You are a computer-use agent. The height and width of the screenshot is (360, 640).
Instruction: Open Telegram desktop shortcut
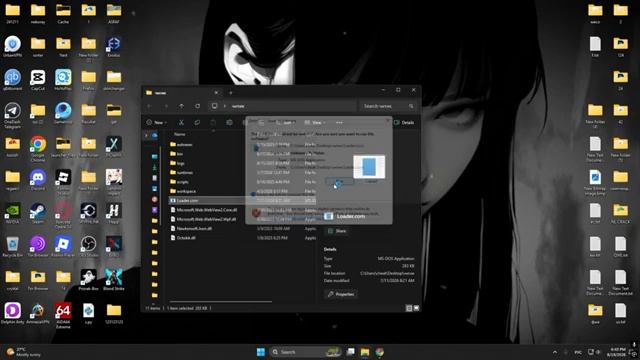pyautogui.click(x=13, y=116)
